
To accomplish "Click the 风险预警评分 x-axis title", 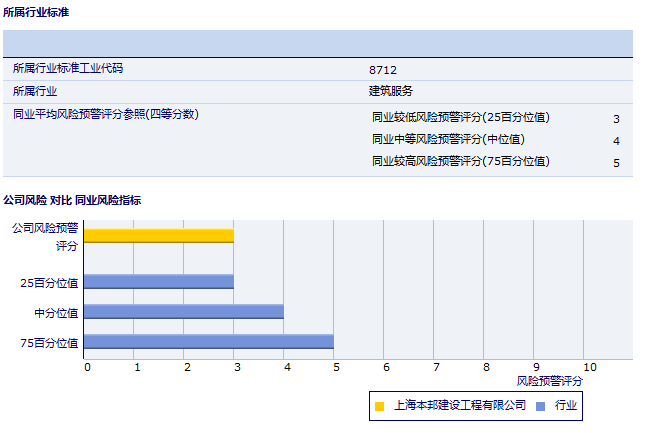I will click(549, 381).
